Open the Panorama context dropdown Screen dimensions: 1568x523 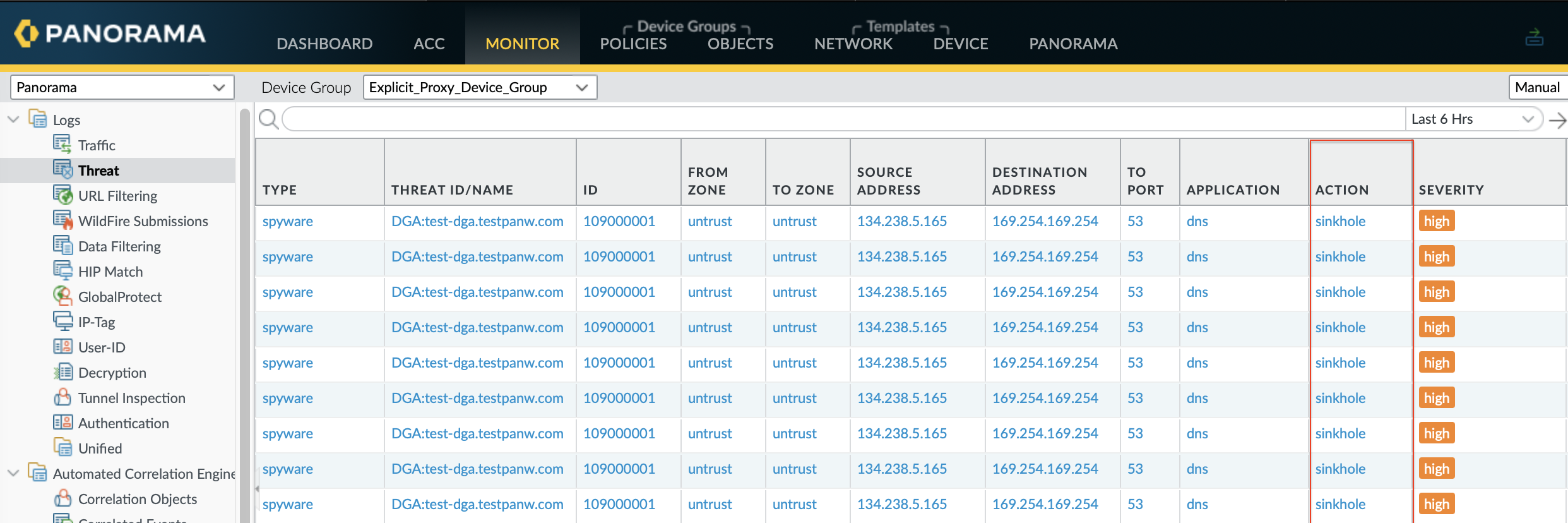(x=122, y=87)
